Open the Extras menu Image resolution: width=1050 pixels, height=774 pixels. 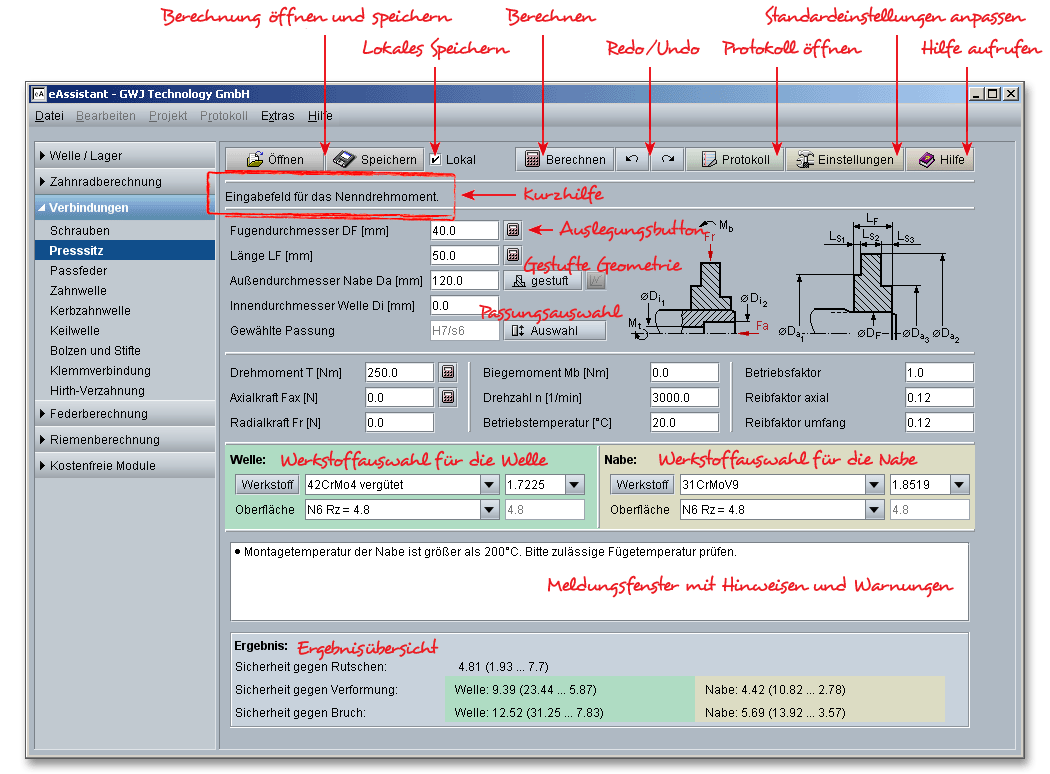pyautogui.click(x=277, y=116)
